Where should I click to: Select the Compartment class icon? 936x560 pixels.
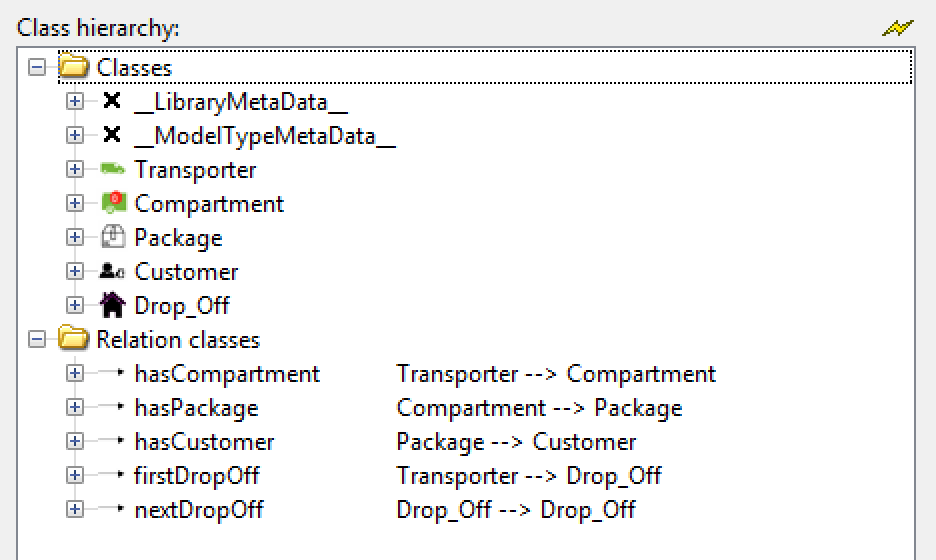pos(113,203)
